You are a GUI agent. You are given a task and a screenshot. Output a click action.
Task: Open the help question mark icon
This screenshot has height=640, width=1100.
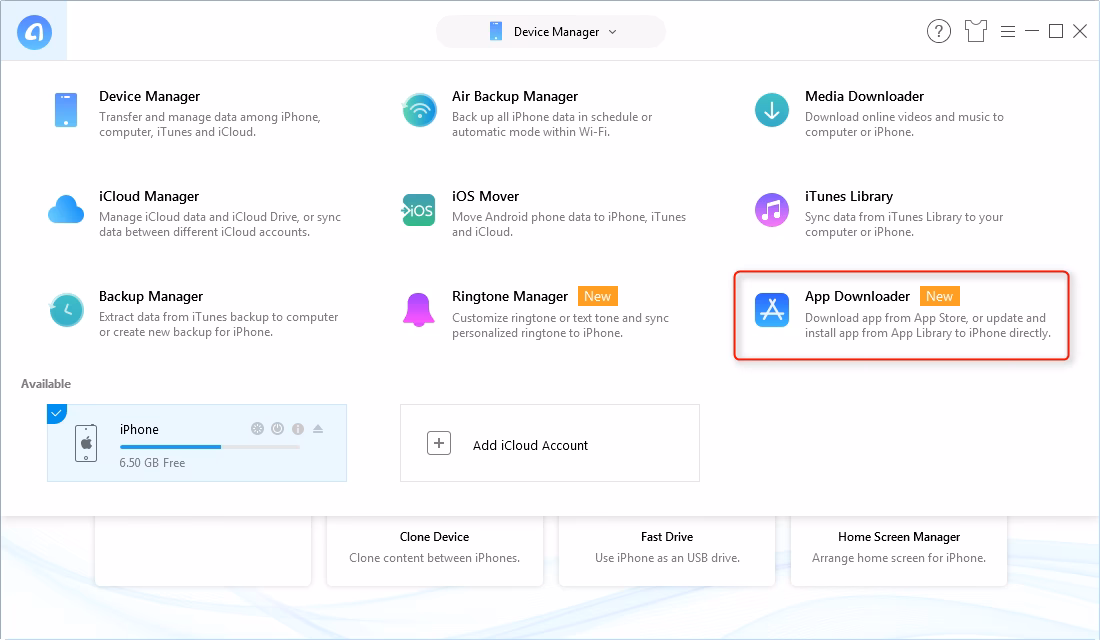point(938,31)
